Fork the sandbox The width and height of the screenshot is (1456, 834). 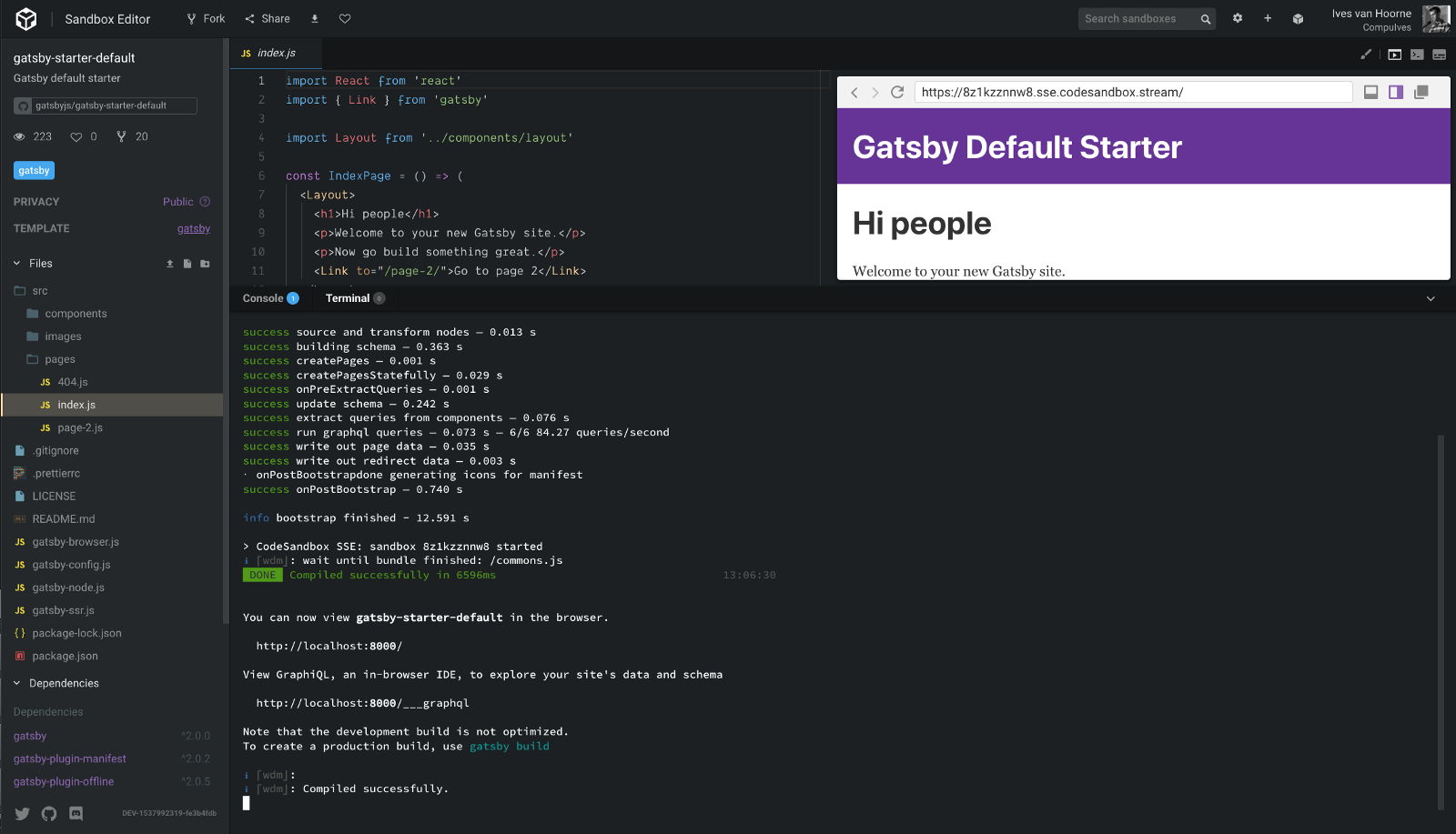tap(206, 18)
